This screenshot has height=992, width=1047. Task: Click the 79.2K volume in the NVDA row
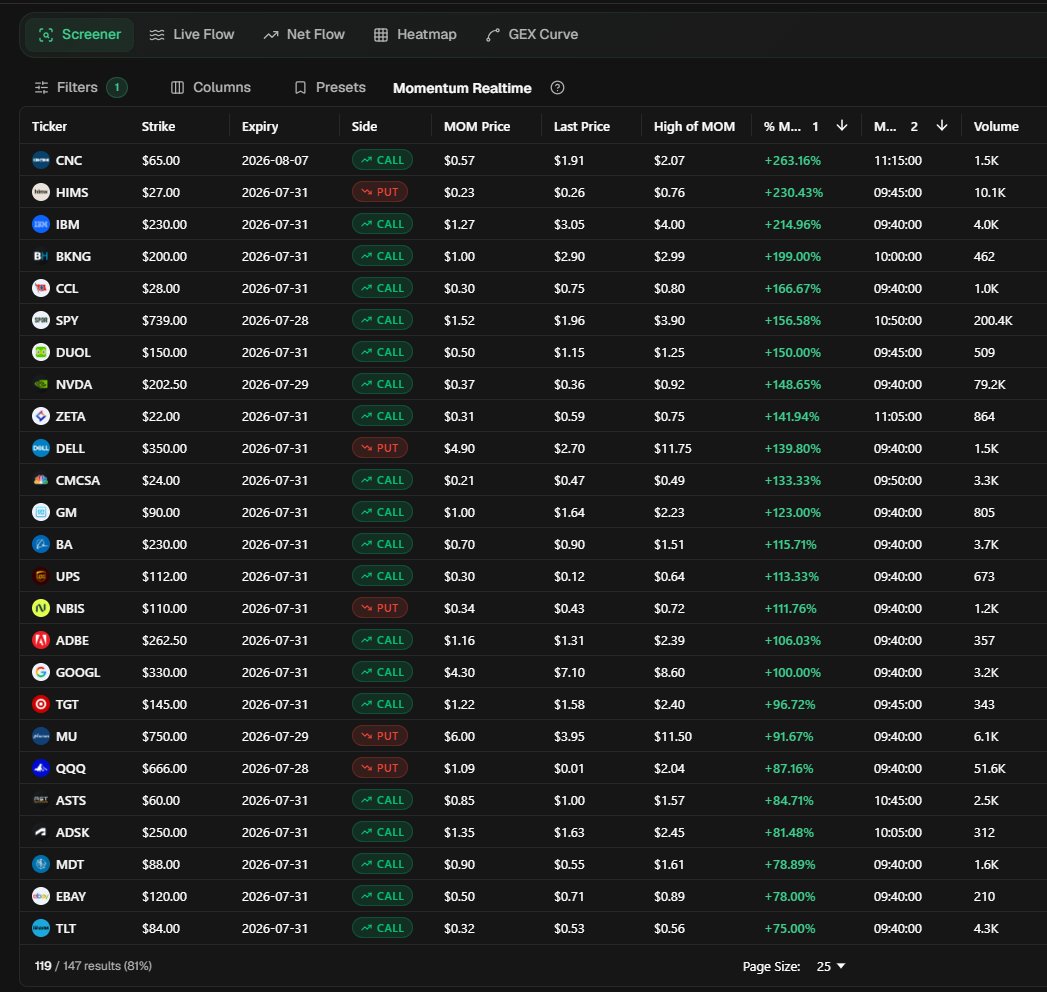tap(990, 385)
